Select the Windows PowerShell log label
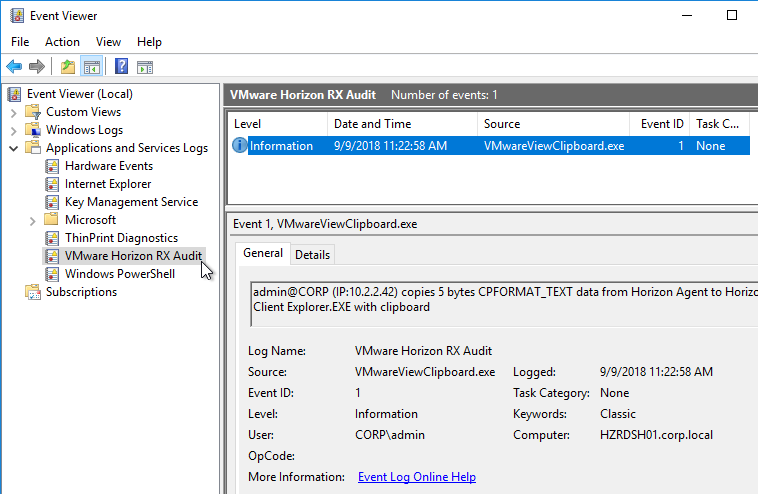 click(120, 274)
